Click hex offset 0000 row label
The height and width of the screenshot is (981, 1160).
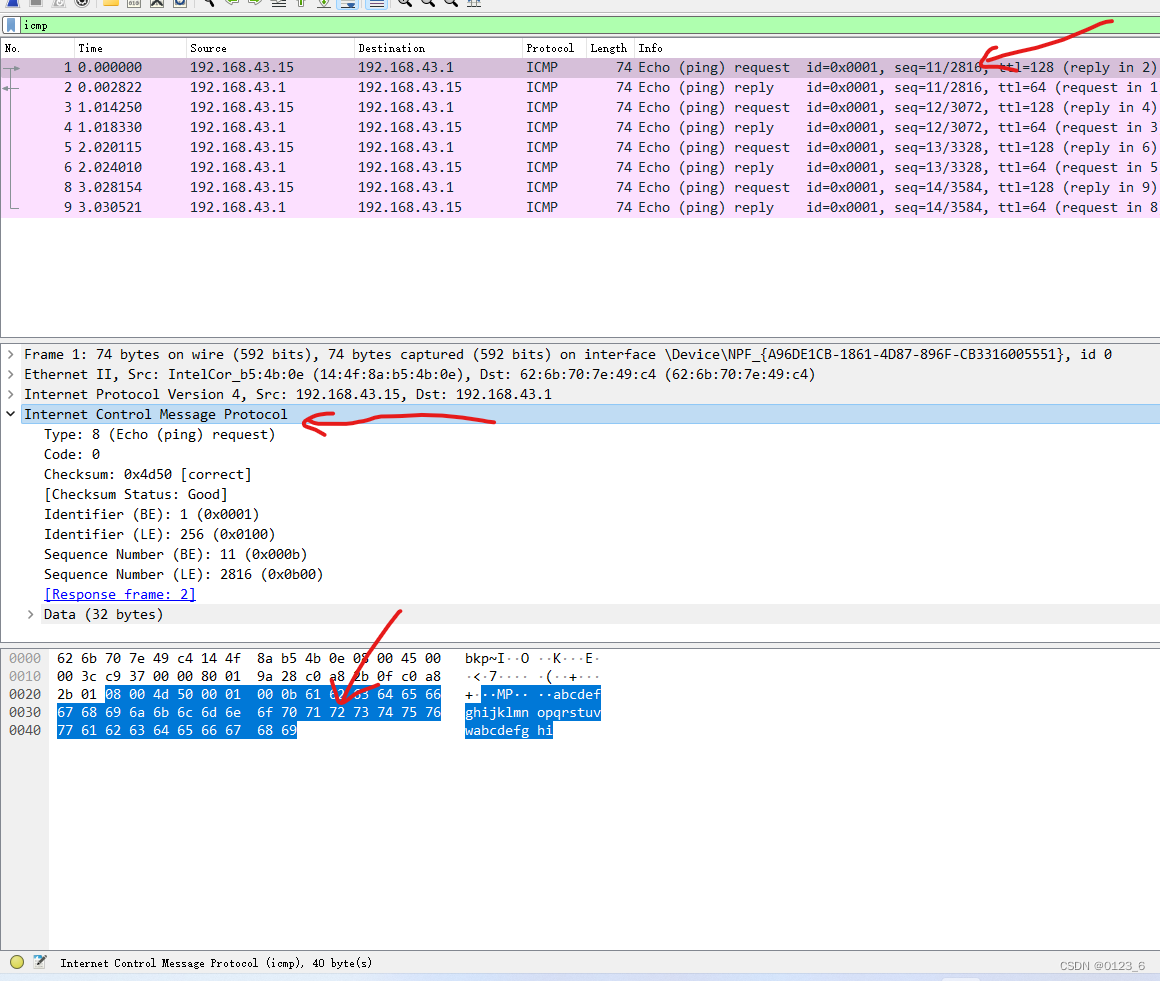24,658
